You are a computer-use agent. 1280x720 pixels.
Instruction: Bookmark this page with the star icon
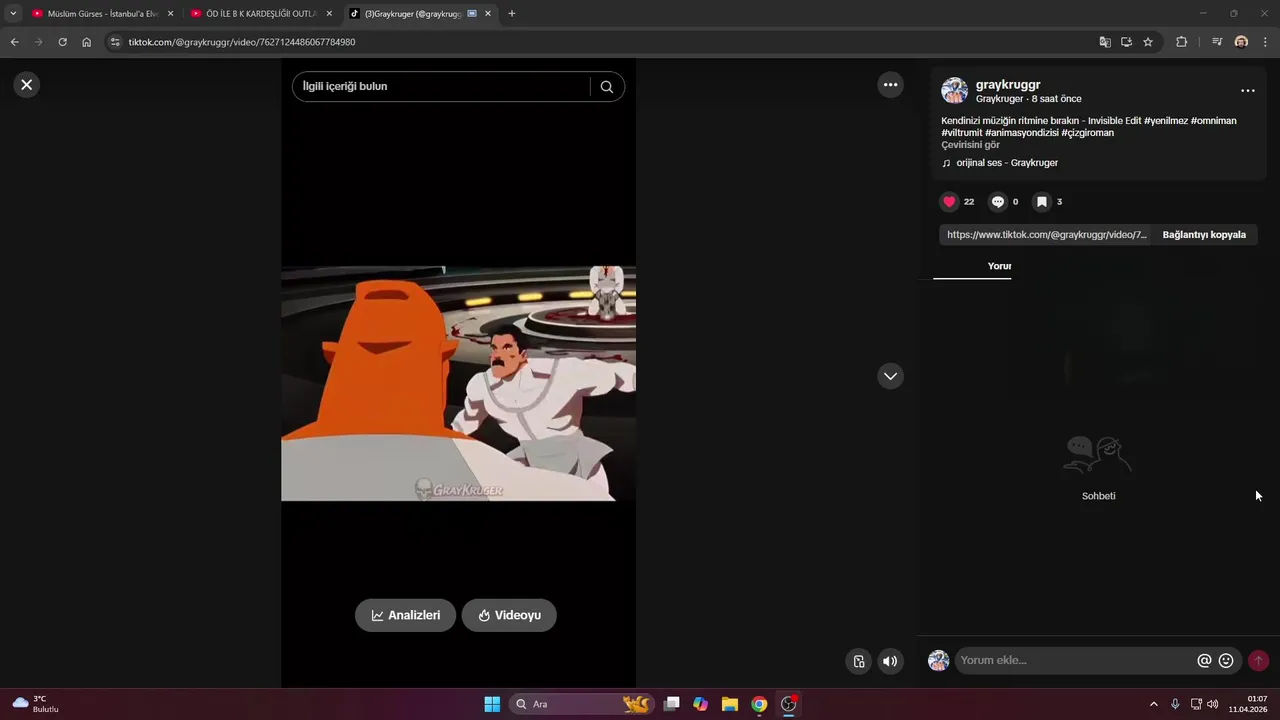point(1148,42)
